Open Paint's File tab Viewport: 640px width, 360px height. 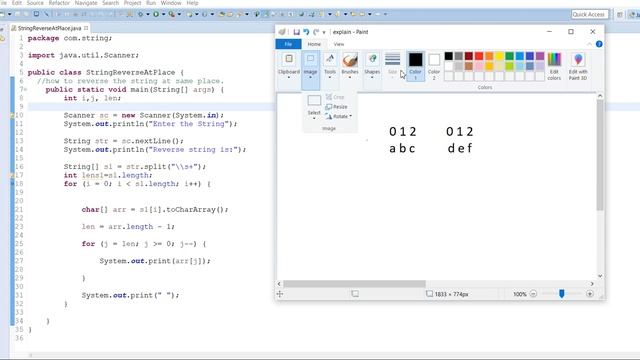[x=288, y=44]
